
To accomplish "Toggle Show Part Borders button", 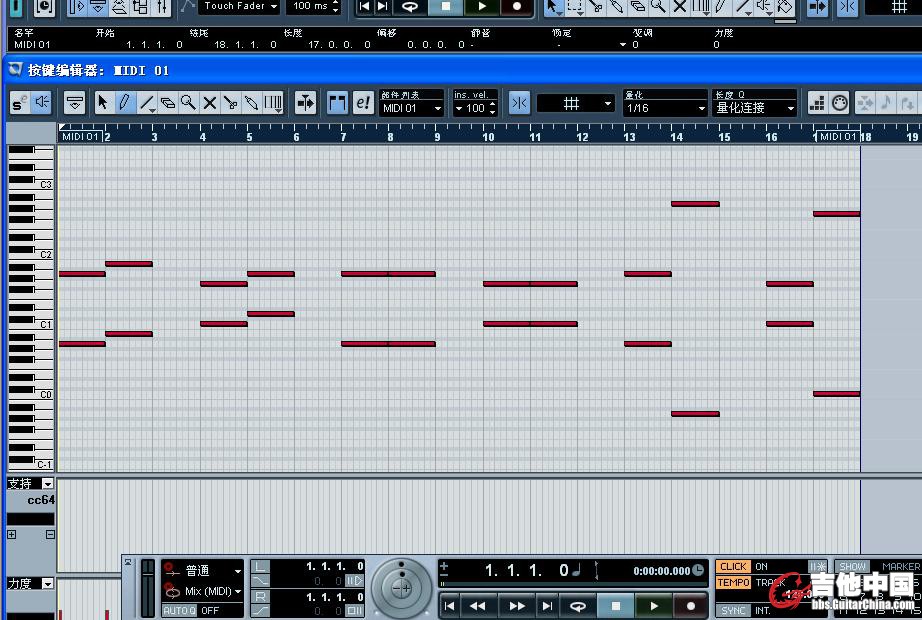I will pyautogui.click(x=337, y=103).
